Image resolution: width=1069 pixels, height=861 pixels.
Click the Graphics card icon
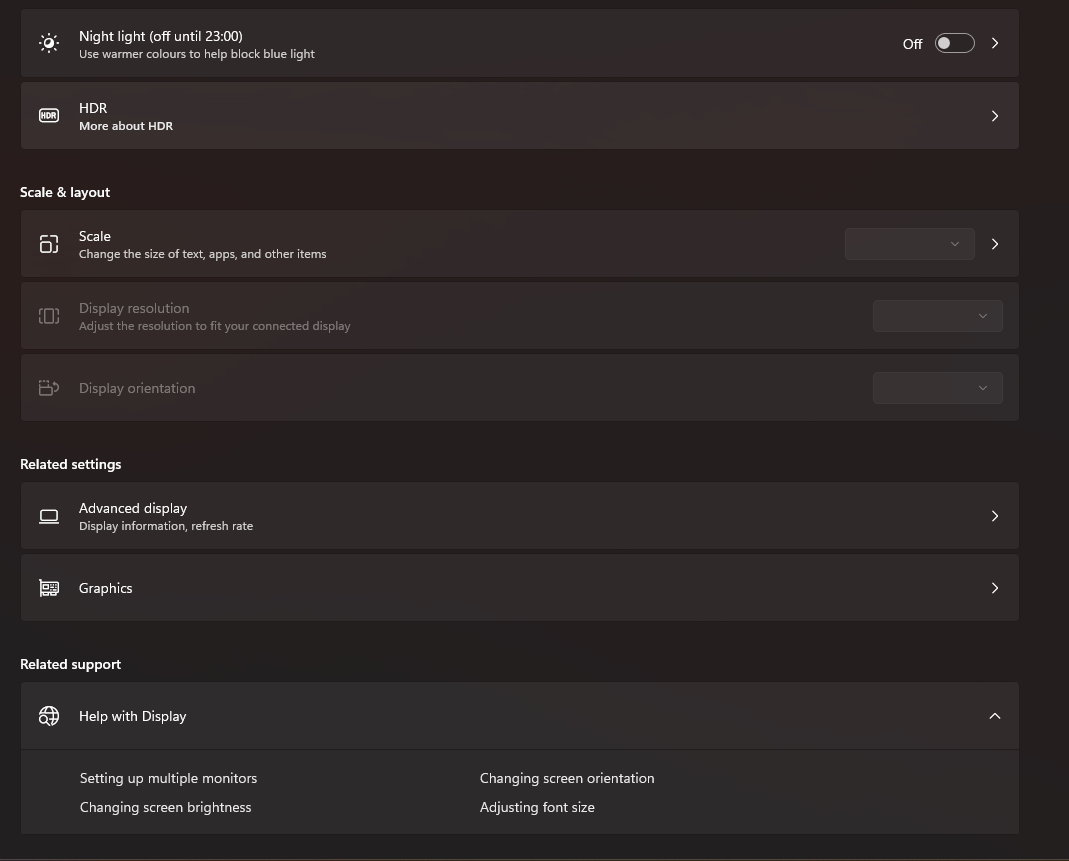(49, 588)
